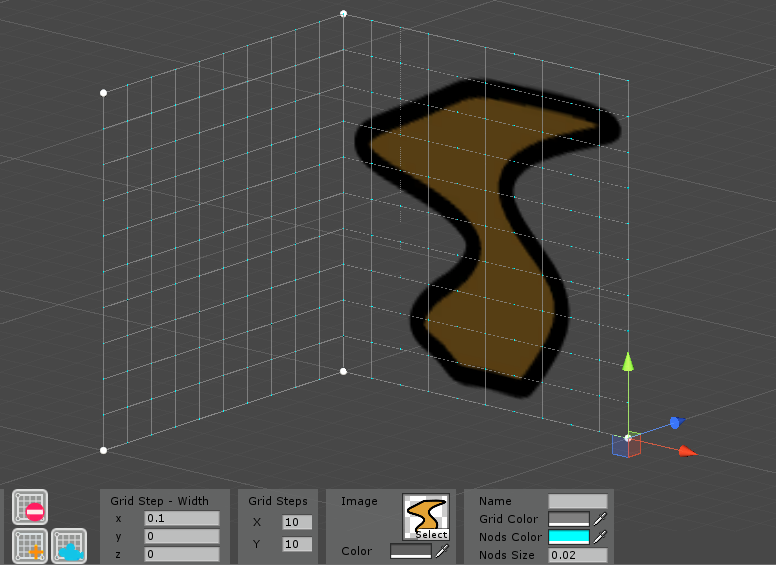Viewport: 776px width, 565px height.
Task: Pick Image Color with the eyedropper
Action: click(442, 551)
